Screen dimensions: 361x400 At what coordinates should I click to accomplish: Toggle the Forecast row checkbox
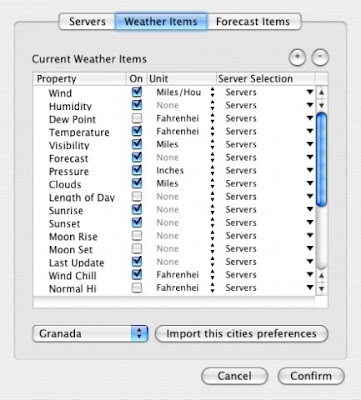[137, 157]
